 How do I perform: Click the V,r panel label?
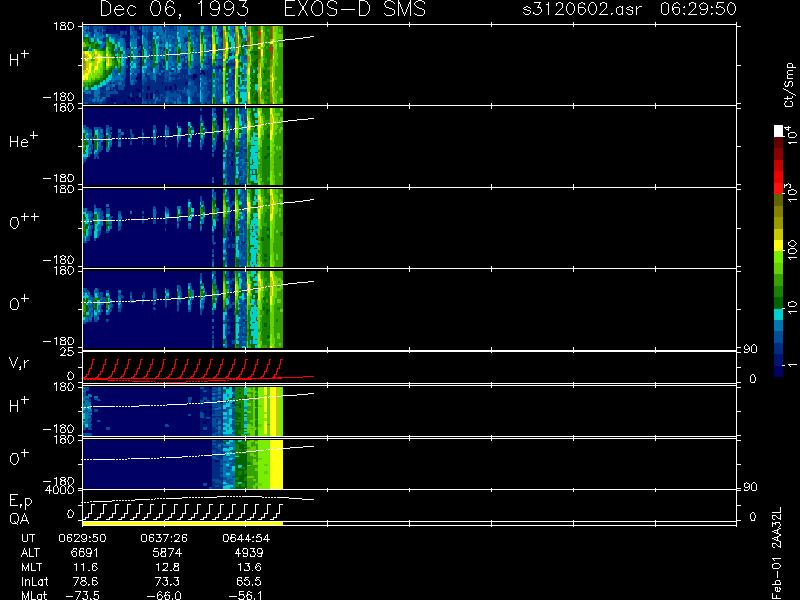click(19, 363)
